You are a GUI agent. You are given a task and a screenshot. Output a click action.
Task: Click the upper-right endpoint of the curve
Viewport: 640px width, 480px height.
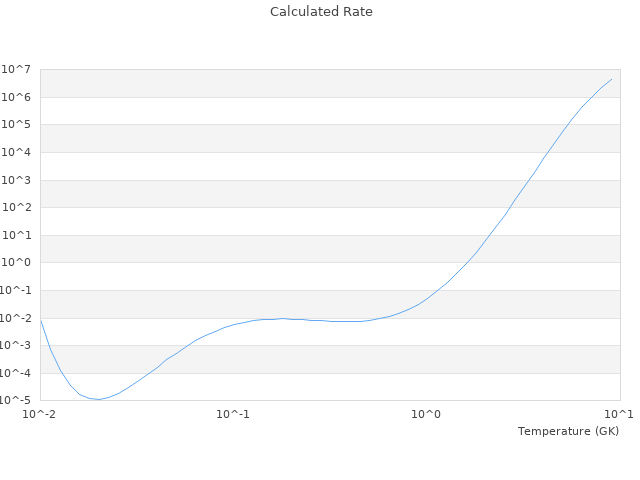tap(611, 79)
